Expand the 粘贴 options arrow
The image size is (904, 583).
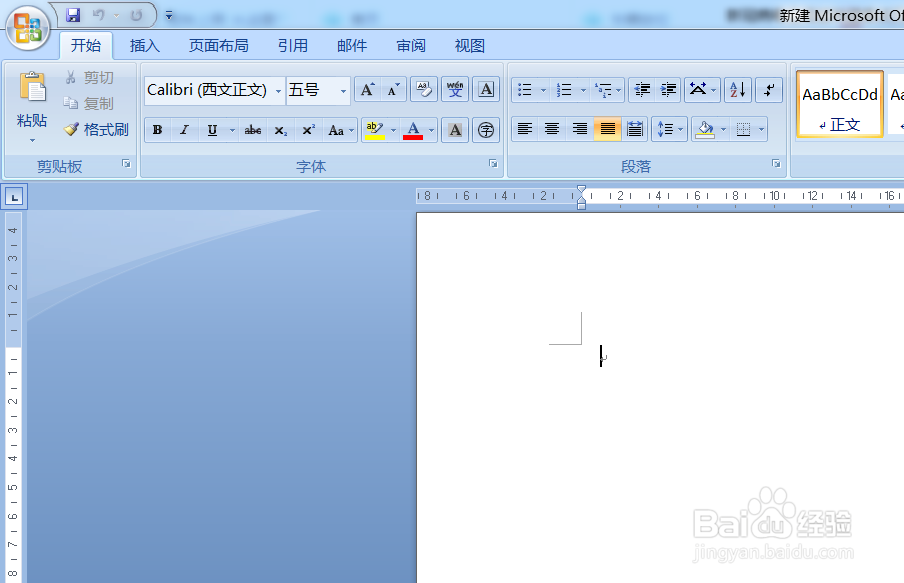click(x=32, y=140)
